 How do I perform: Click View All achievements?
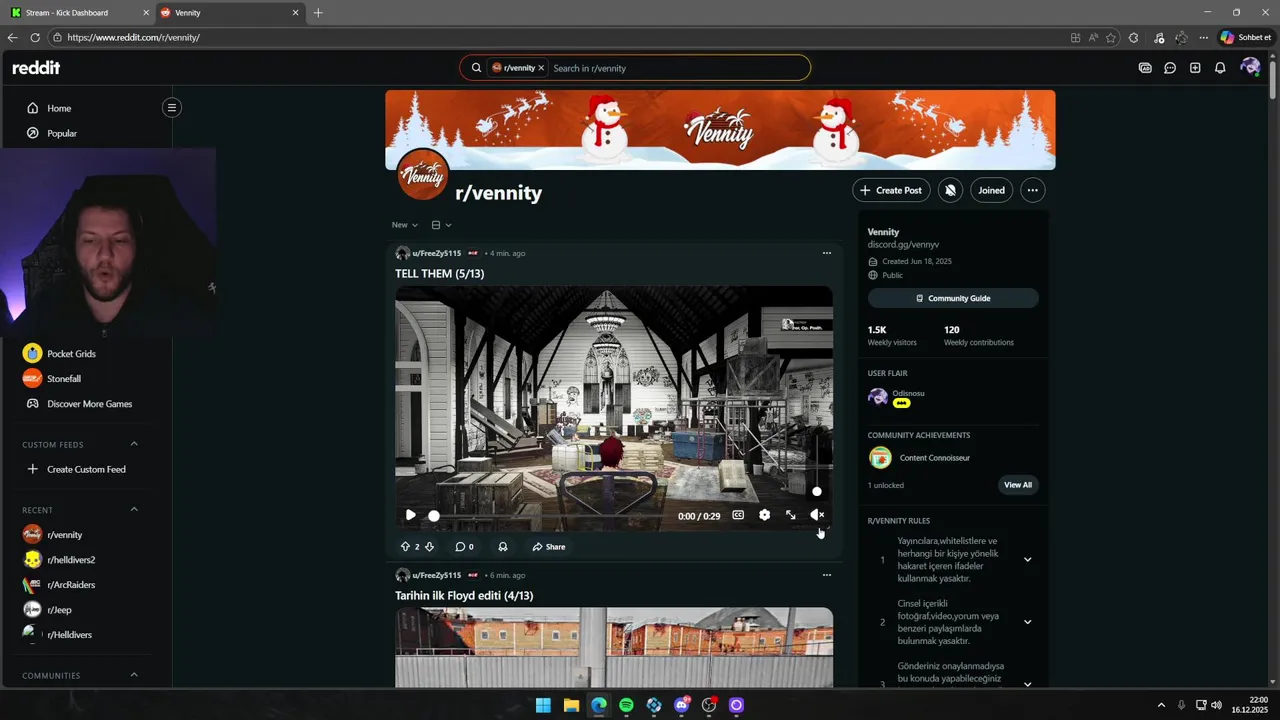[1017, 485]
